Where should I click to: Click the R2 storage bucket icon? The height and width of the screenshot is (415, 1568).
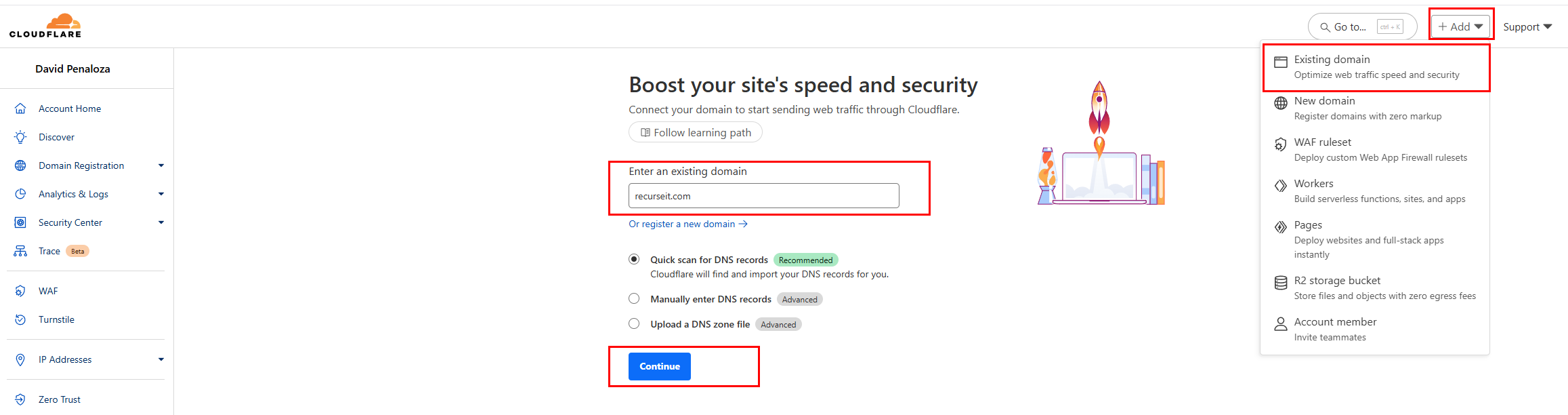coord(1280,283)
